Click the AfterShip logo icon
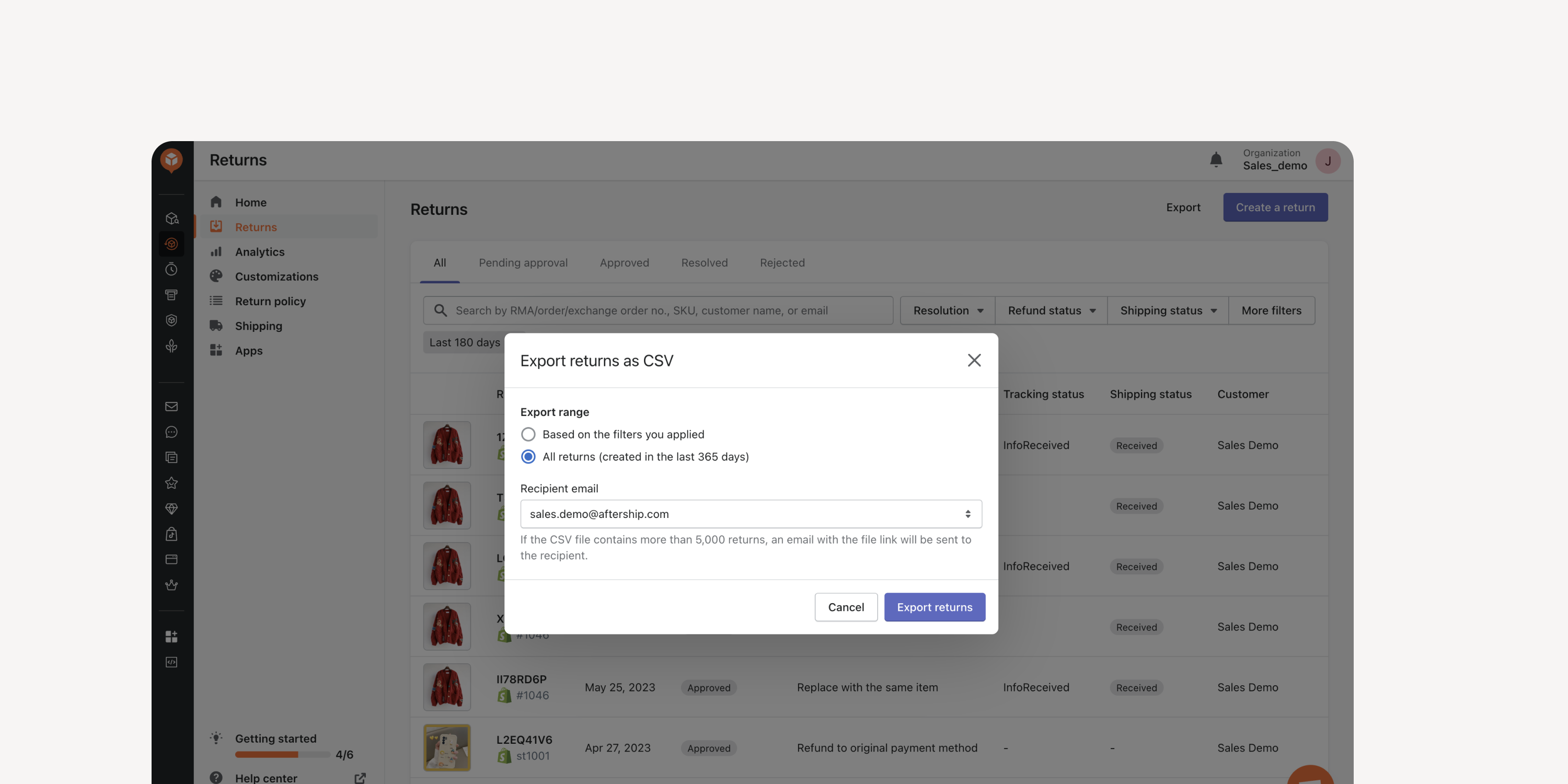Image resolution: width=1568 pixels, height=784 pixels. 171,160
